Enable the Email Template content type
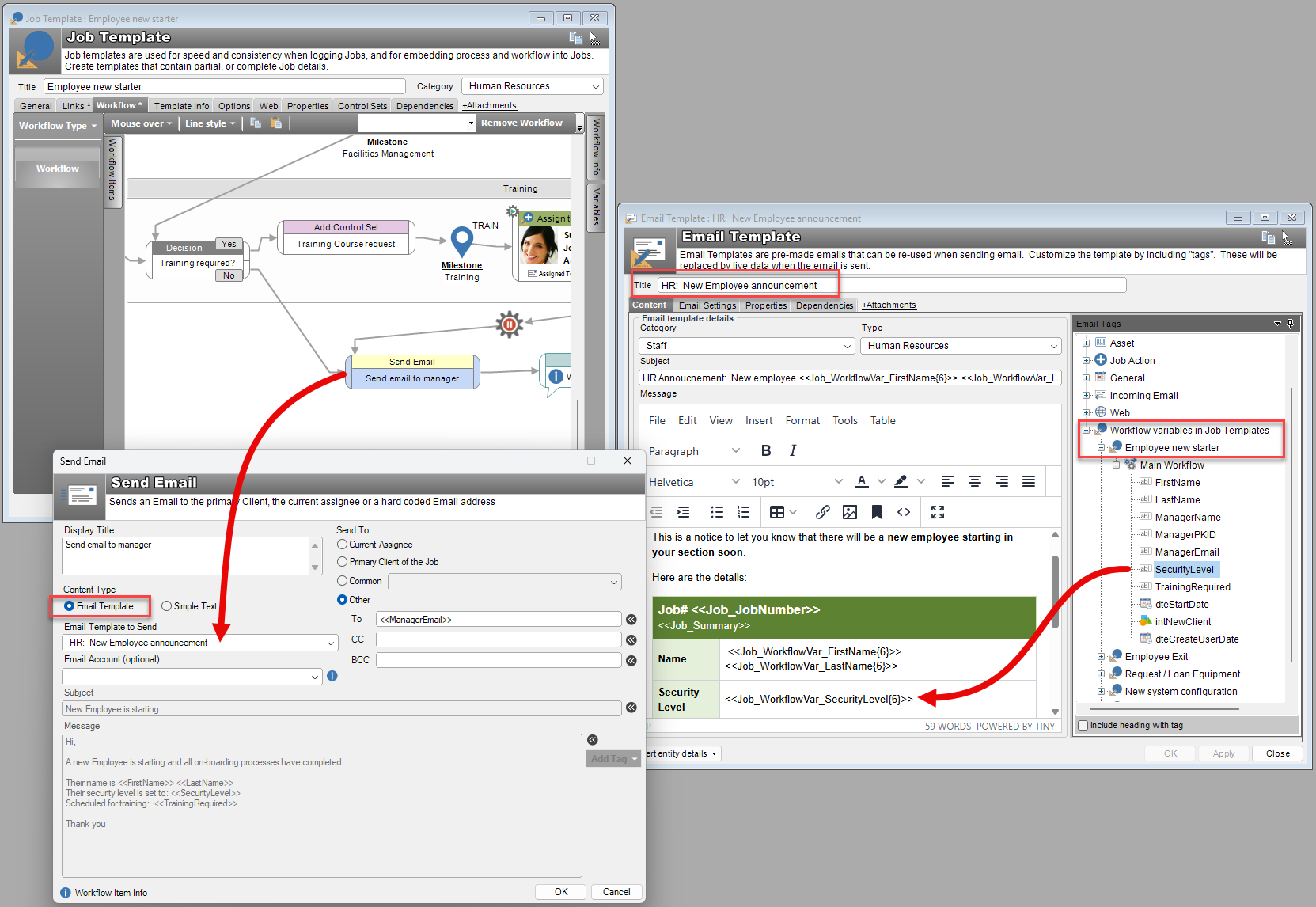Viewport: 1316px width, 907px height. (68, 606)
